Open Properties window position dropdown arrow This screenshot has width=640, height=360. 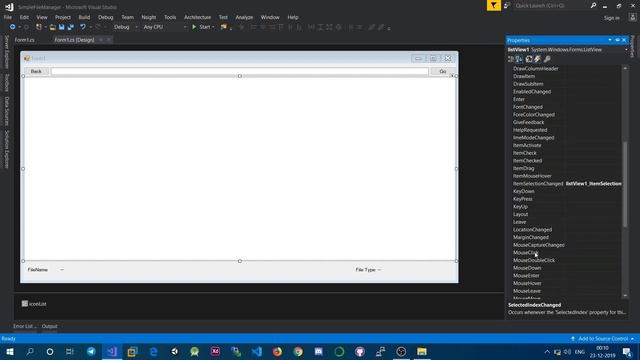pyautogui.click(x=610, y=40)
